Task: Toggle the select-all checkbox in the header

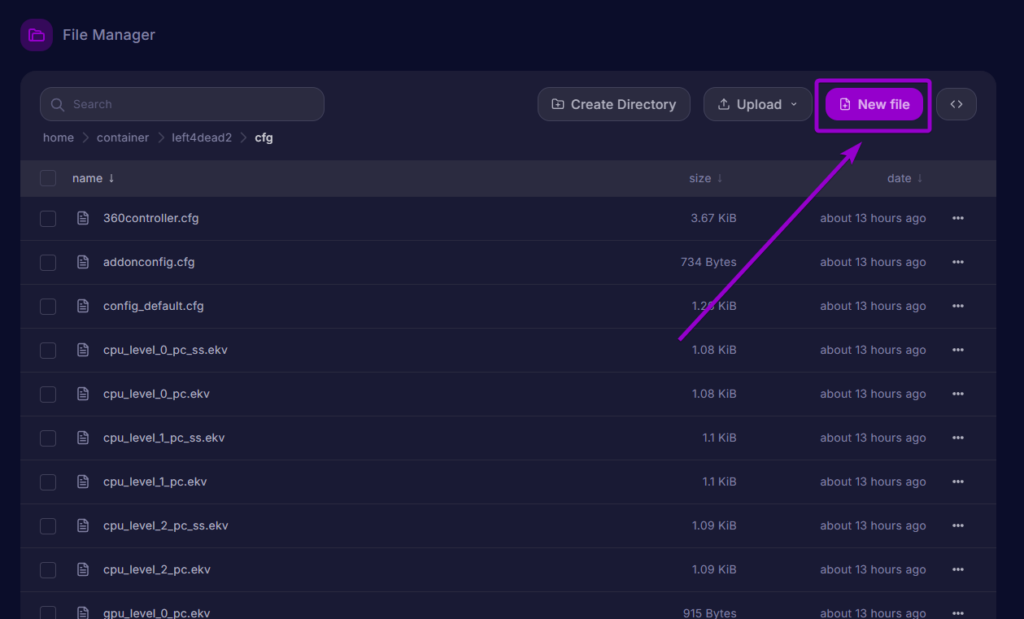Action: tap(47, 178)
